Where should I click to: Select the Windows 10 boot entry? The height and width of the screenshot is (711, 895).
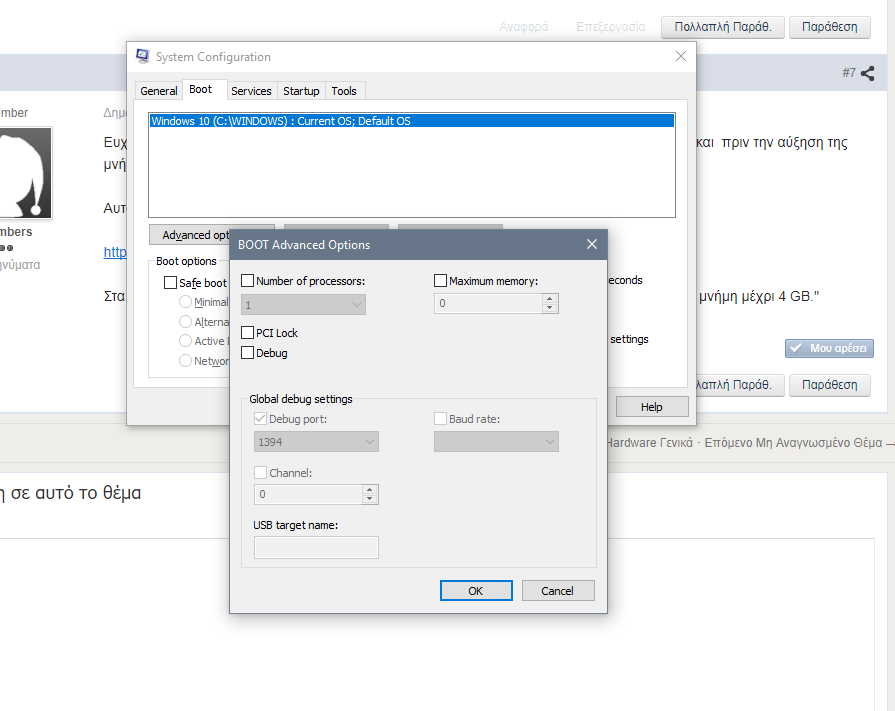412,121
